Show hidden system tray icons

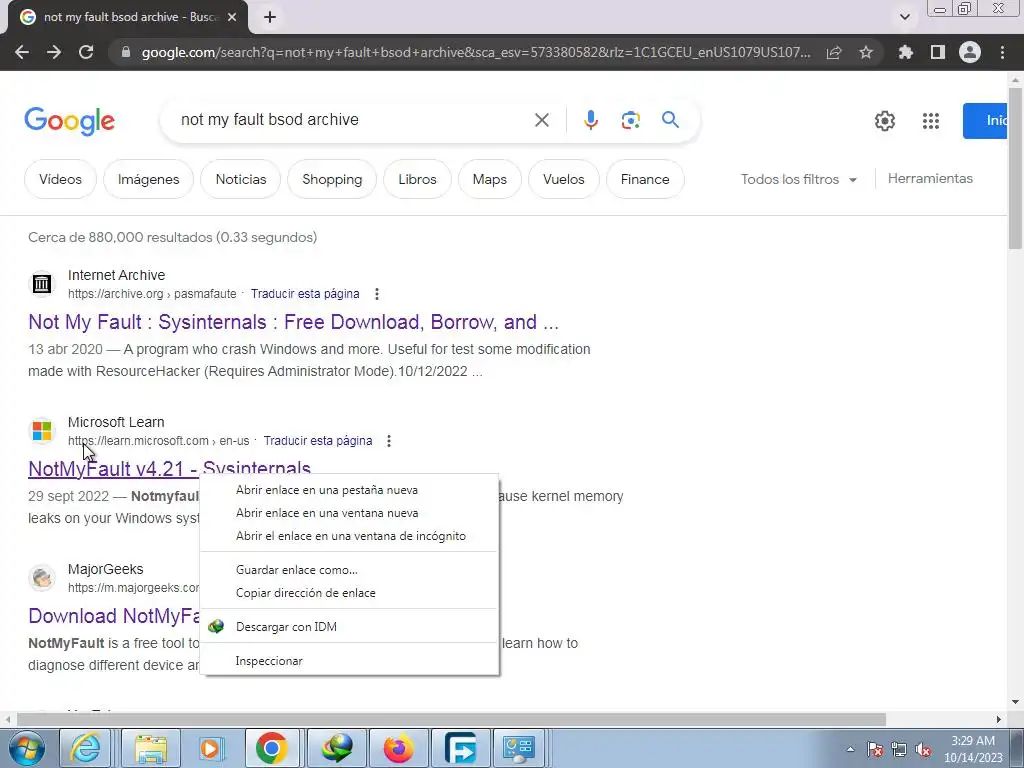tap(850, 749)
